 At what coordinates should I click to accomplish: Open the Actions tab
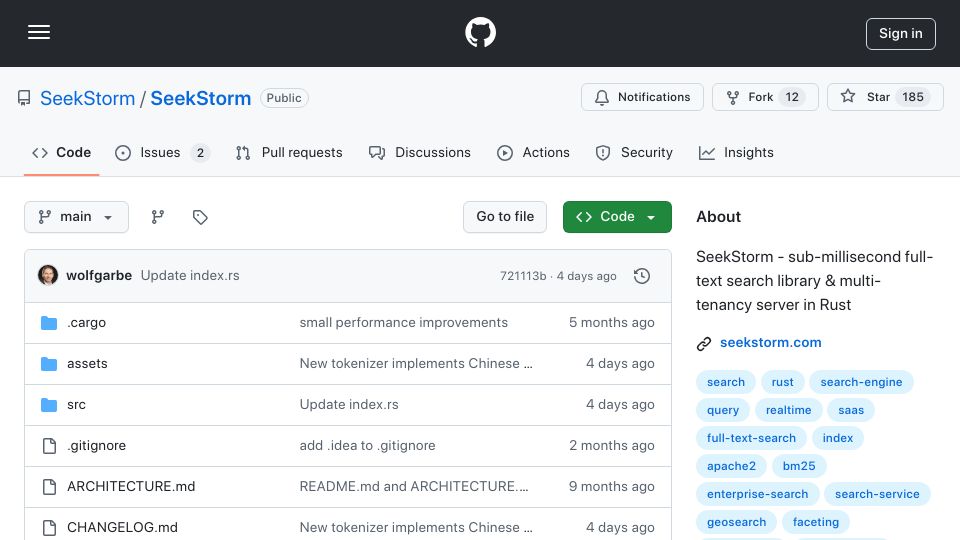pos(533,152)
